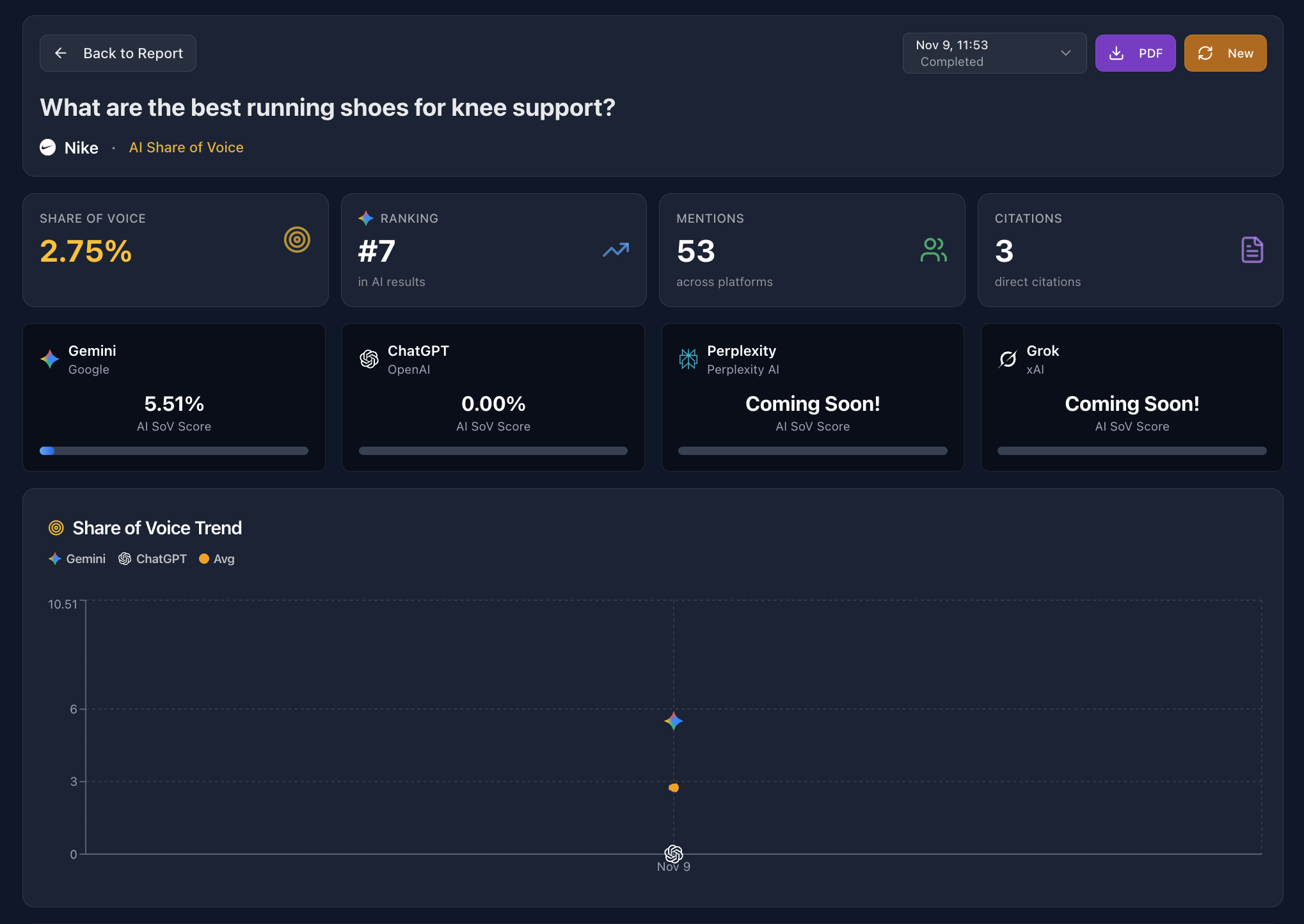Viewport: 1304px width, 924px height.
Task: Click the target icon in Share of Voice card
Action: pyautogui.click(x=297, y=240)
